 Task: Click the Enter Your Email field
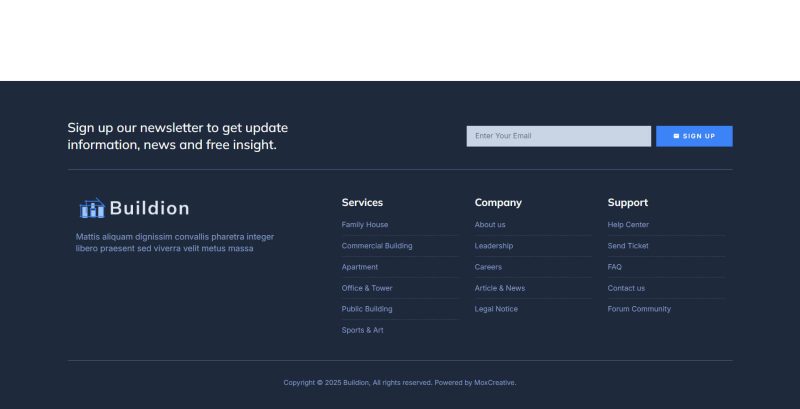558,136
